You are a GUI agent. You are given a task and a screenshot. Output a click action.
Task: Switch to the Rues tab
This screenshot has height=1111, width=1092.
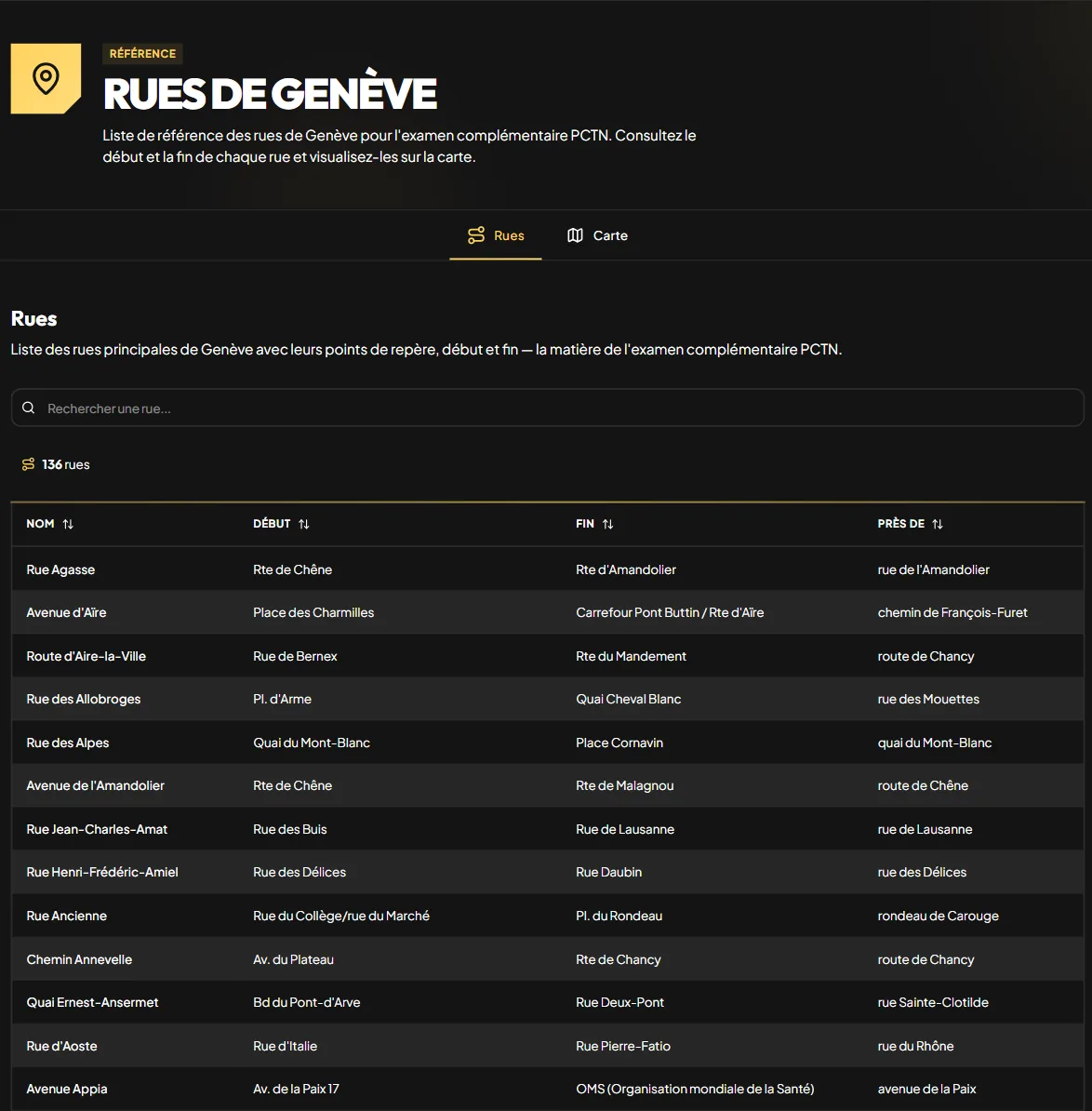point(496,235)
